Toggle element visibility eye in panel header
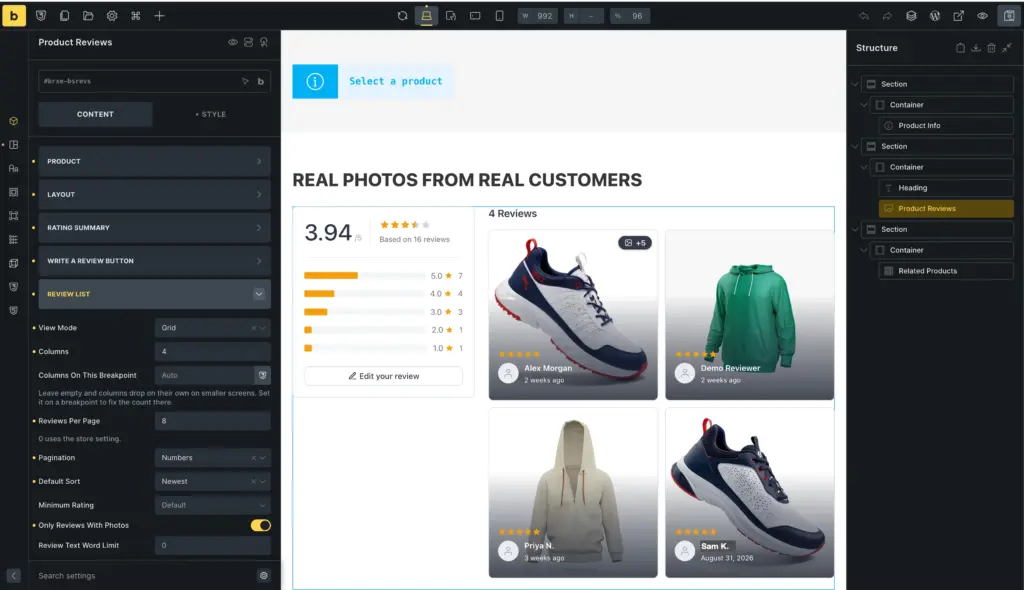 (232, 42)
